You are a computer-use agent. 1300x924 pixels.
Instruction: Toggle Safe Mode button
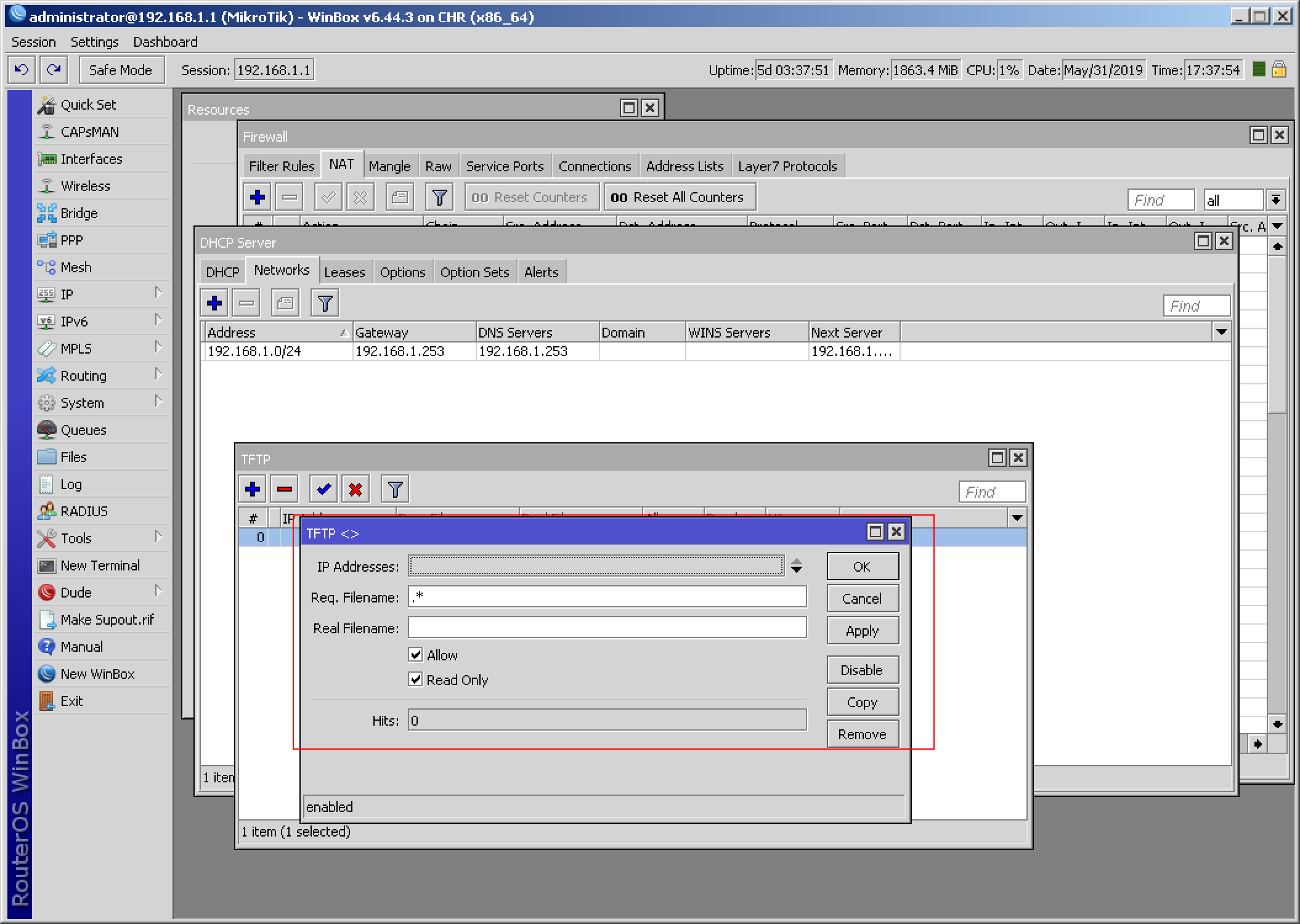[121, 70]
